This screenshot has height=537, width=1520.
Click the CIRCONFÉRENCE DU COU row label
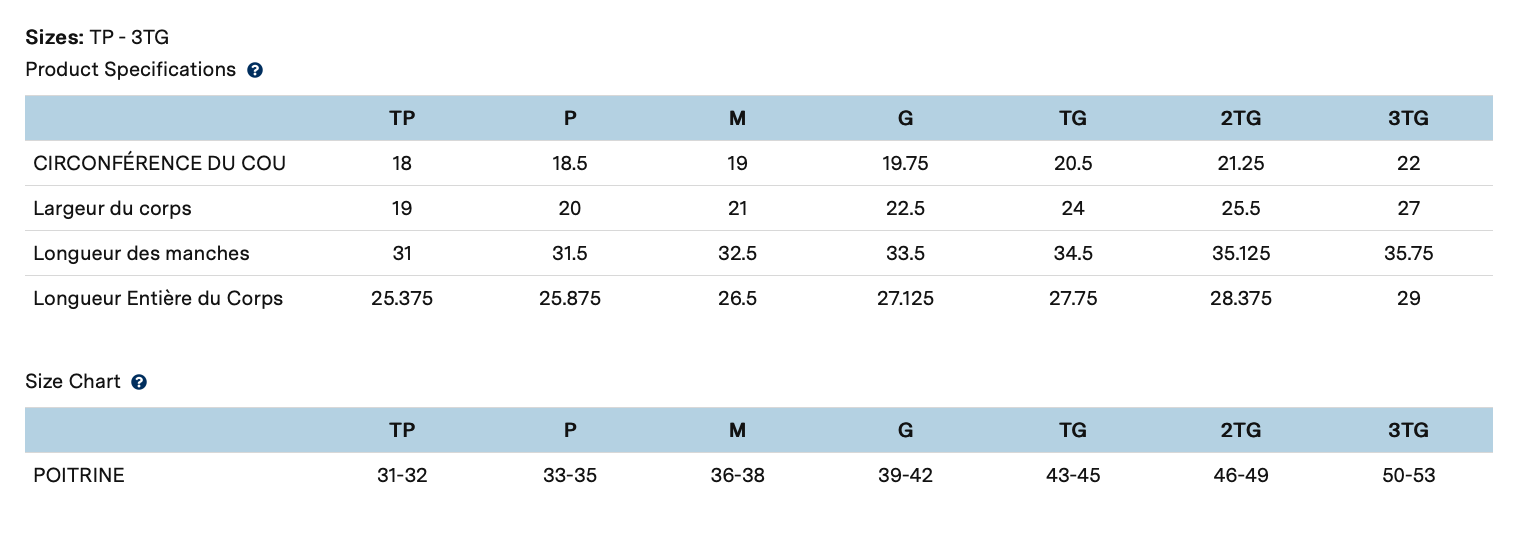click(160, 163)
